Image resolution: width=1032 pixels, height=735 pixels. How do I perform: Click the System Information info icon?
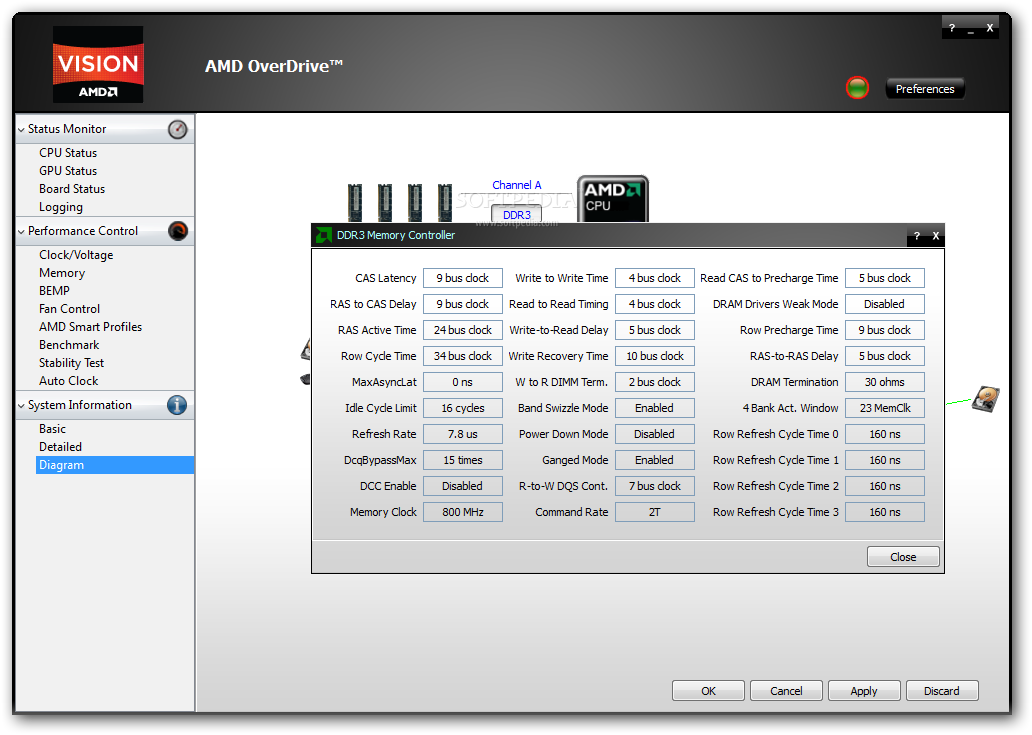[x=176, y=405]
